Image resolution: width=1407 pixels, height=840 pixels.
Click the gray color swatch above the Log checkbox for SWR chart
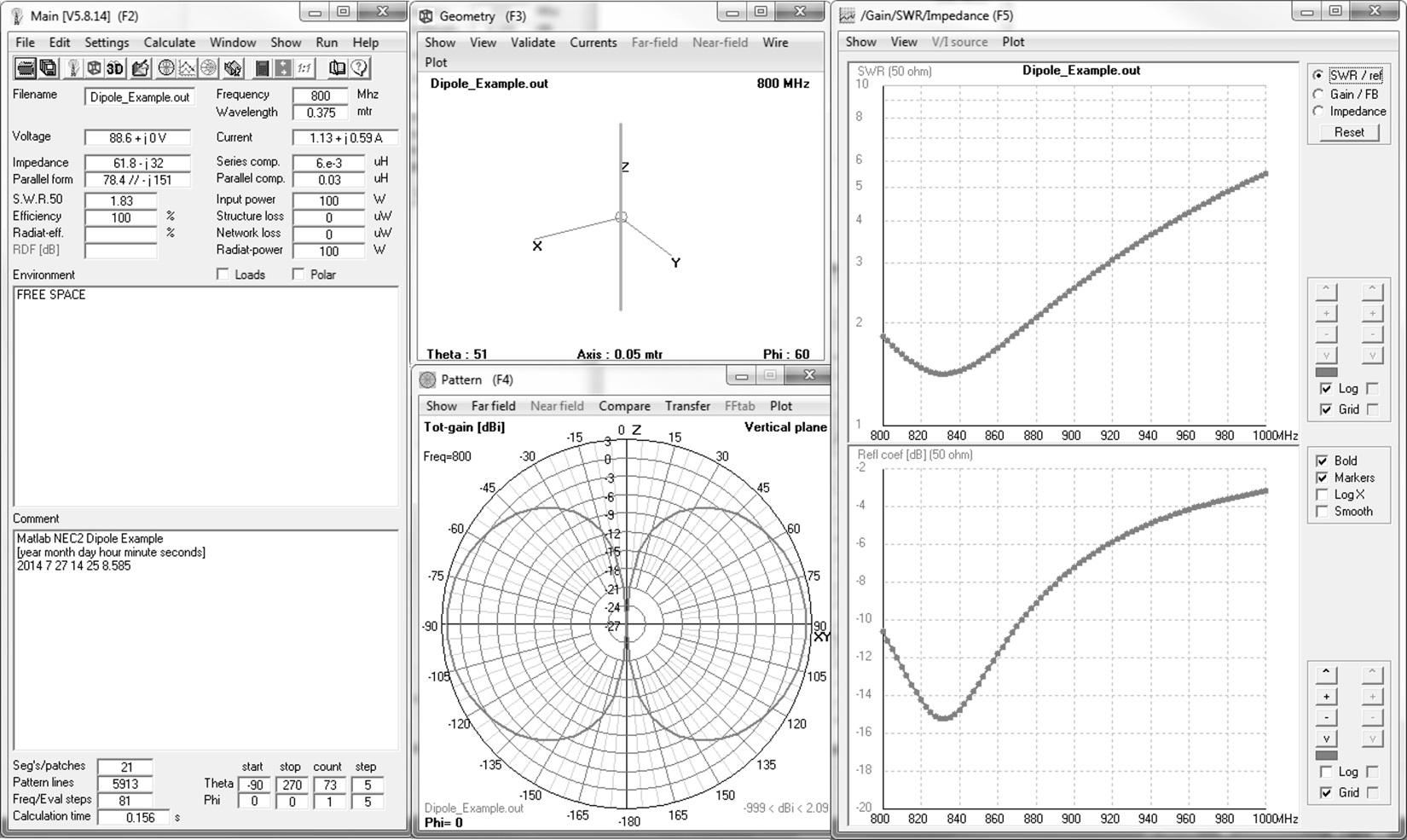pyautogui.click(x=1326, y=373)
